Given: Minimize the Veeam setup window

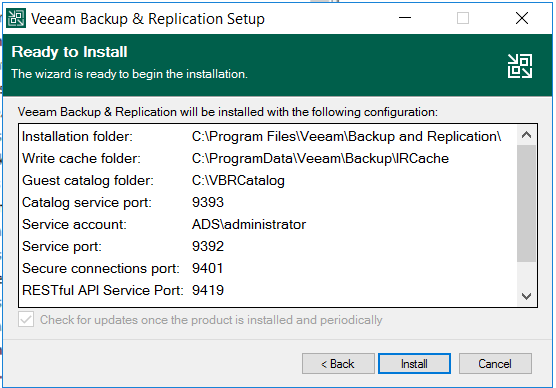Looking at the screenshot, I should pos(405,18).
